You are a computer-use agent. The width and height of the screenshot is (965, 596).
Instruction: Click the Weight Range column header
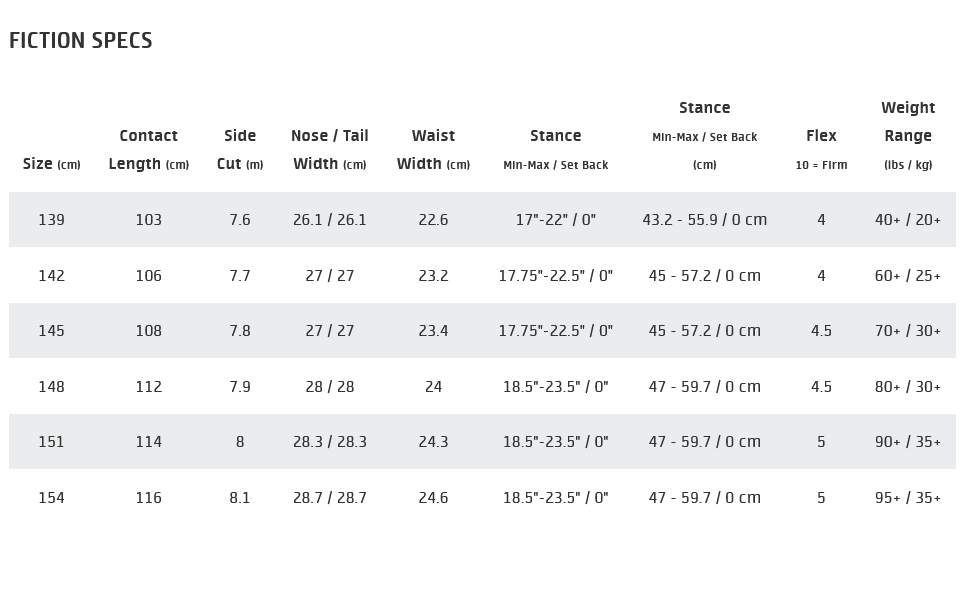pos(908,135)
